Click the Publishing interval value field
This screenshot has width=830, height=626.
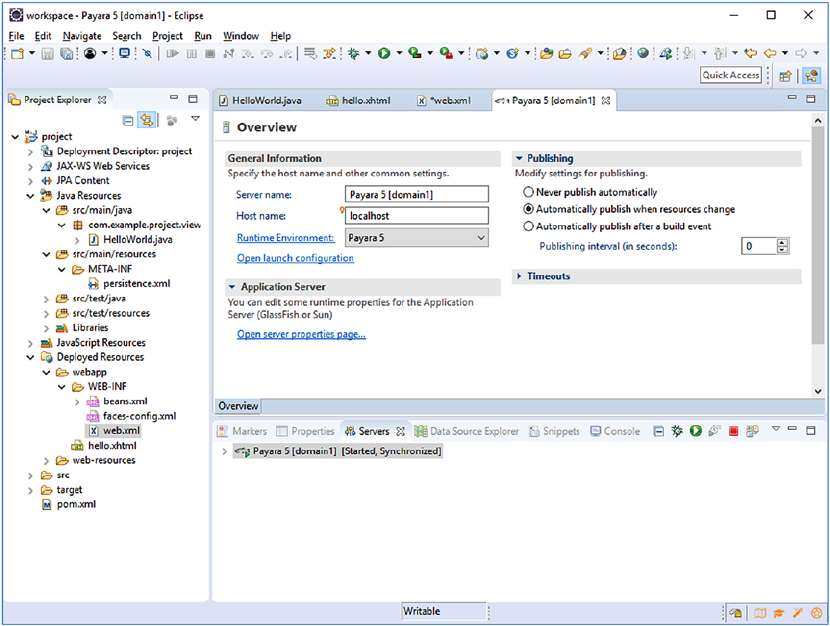click(x=760, y=246)
